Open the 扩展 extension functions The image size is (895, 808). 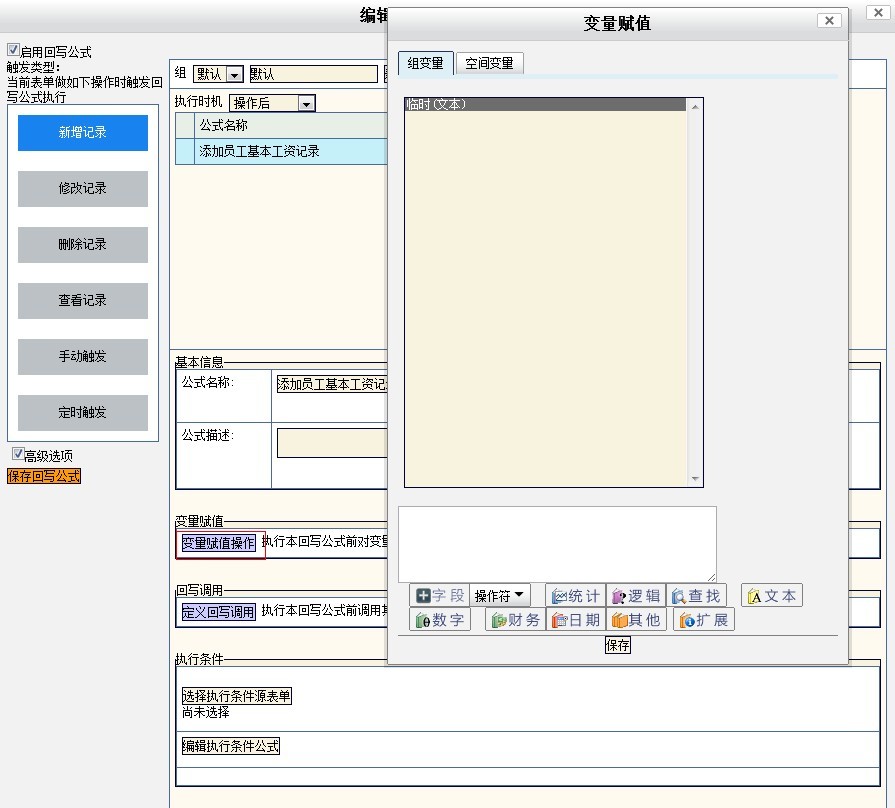coord(704,620)
